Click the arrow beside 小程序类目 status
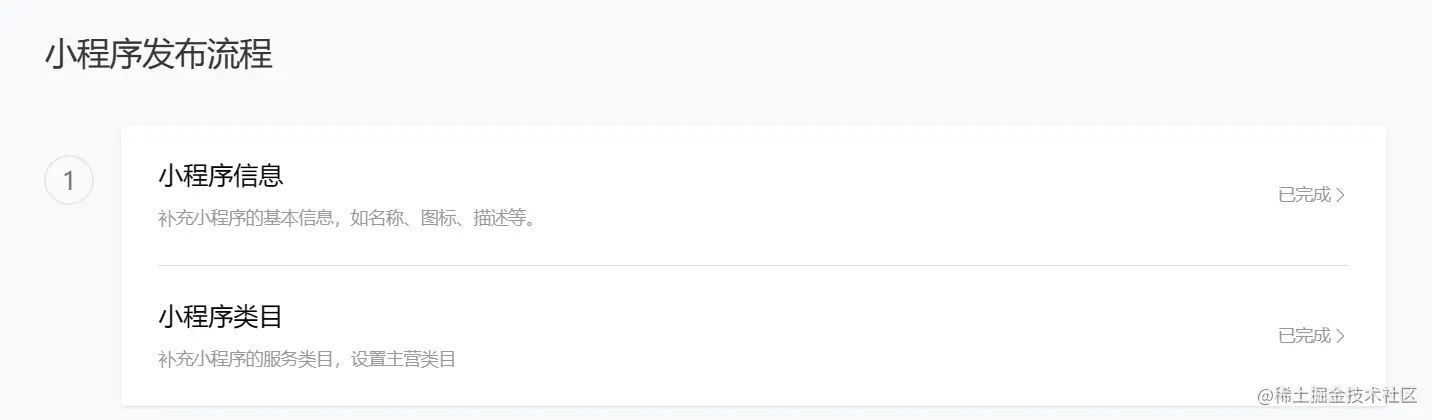Viewport: 1432px width, 420px height. click(x=1341, y=336)
